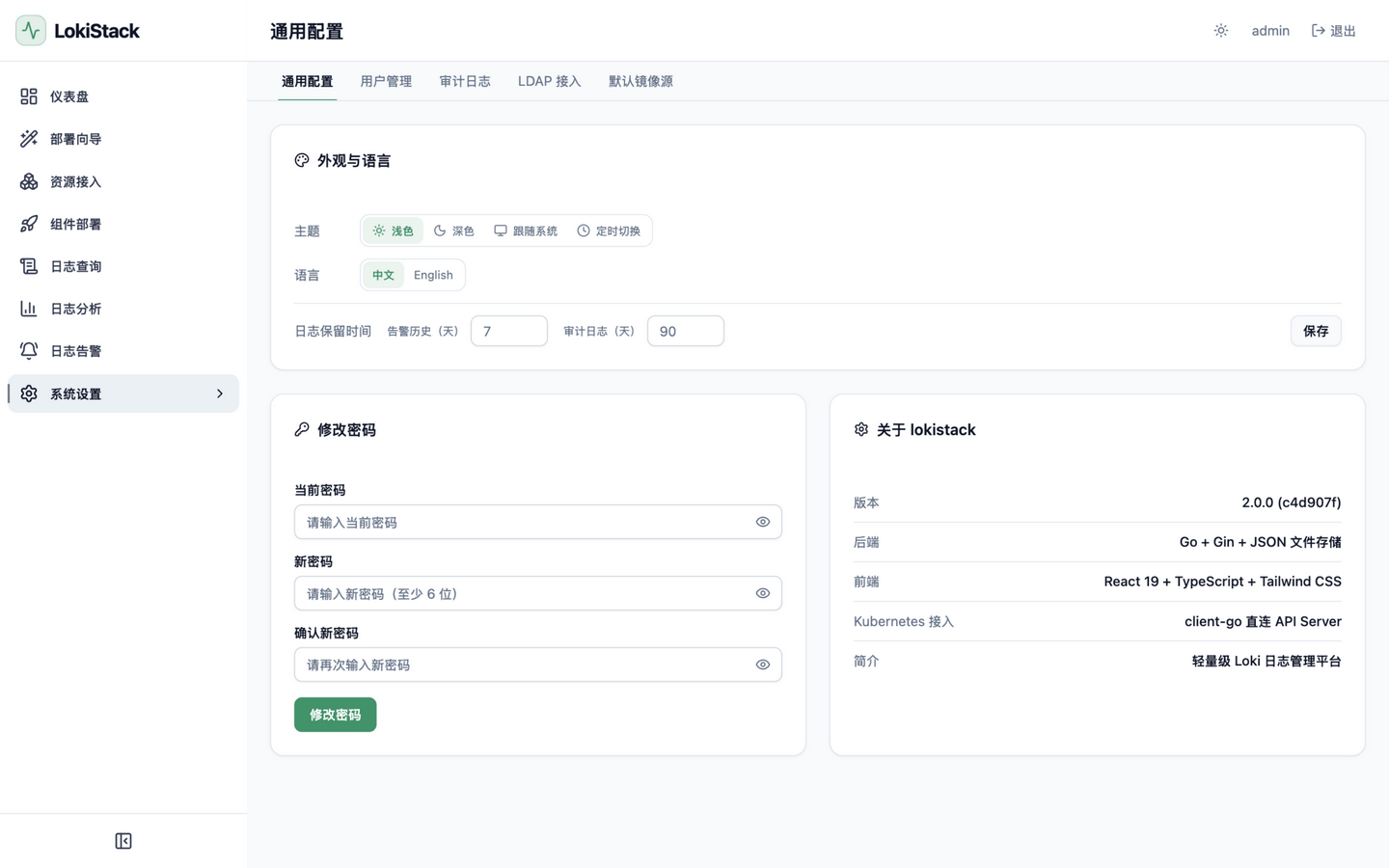The width and height of the screenshot is (1389, 868).
Task: Log out with the 退出 button
Action: [x=1334, y=31]
